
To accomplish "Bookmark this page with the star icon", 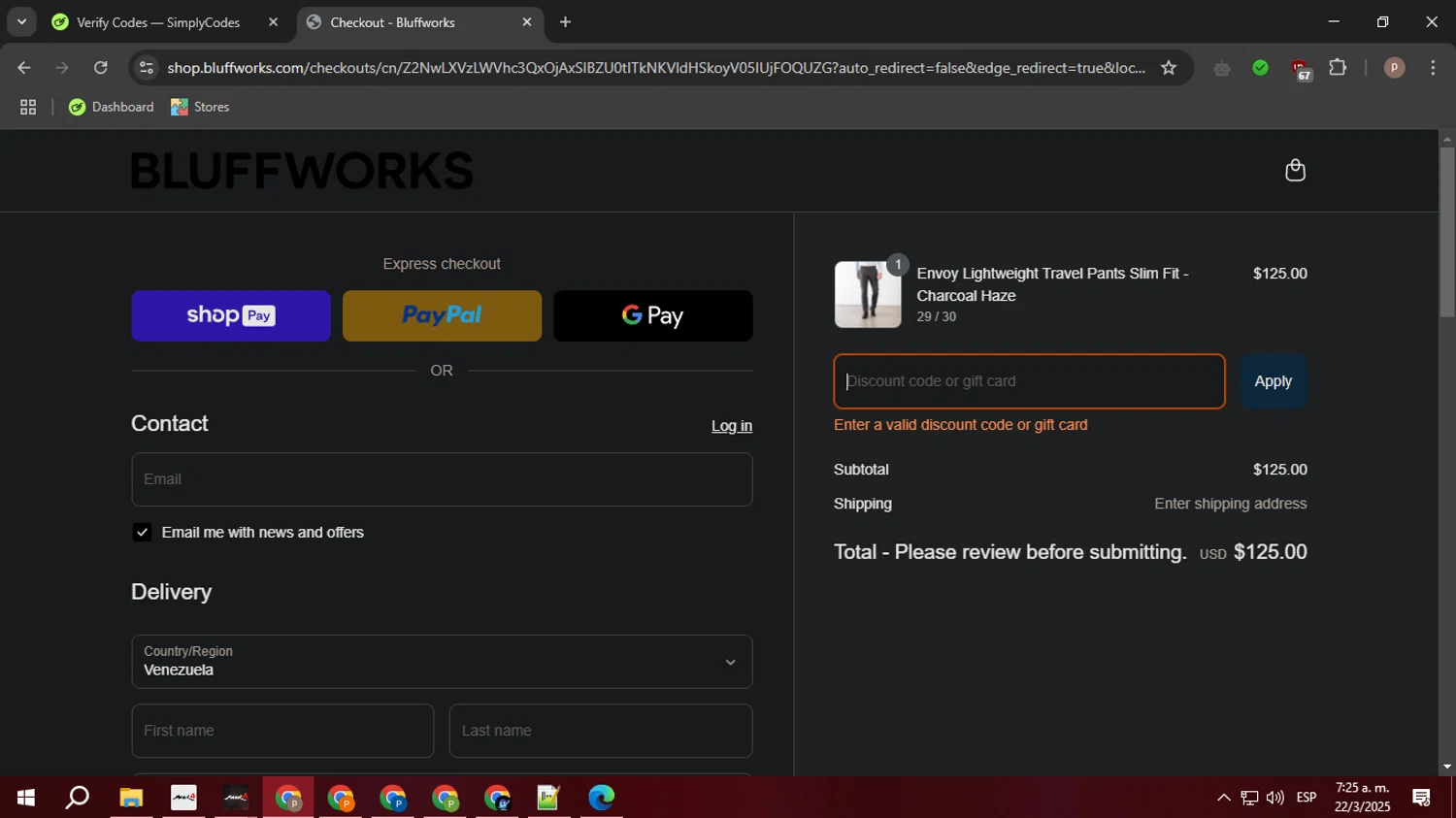I will (x=1169, y=68).
